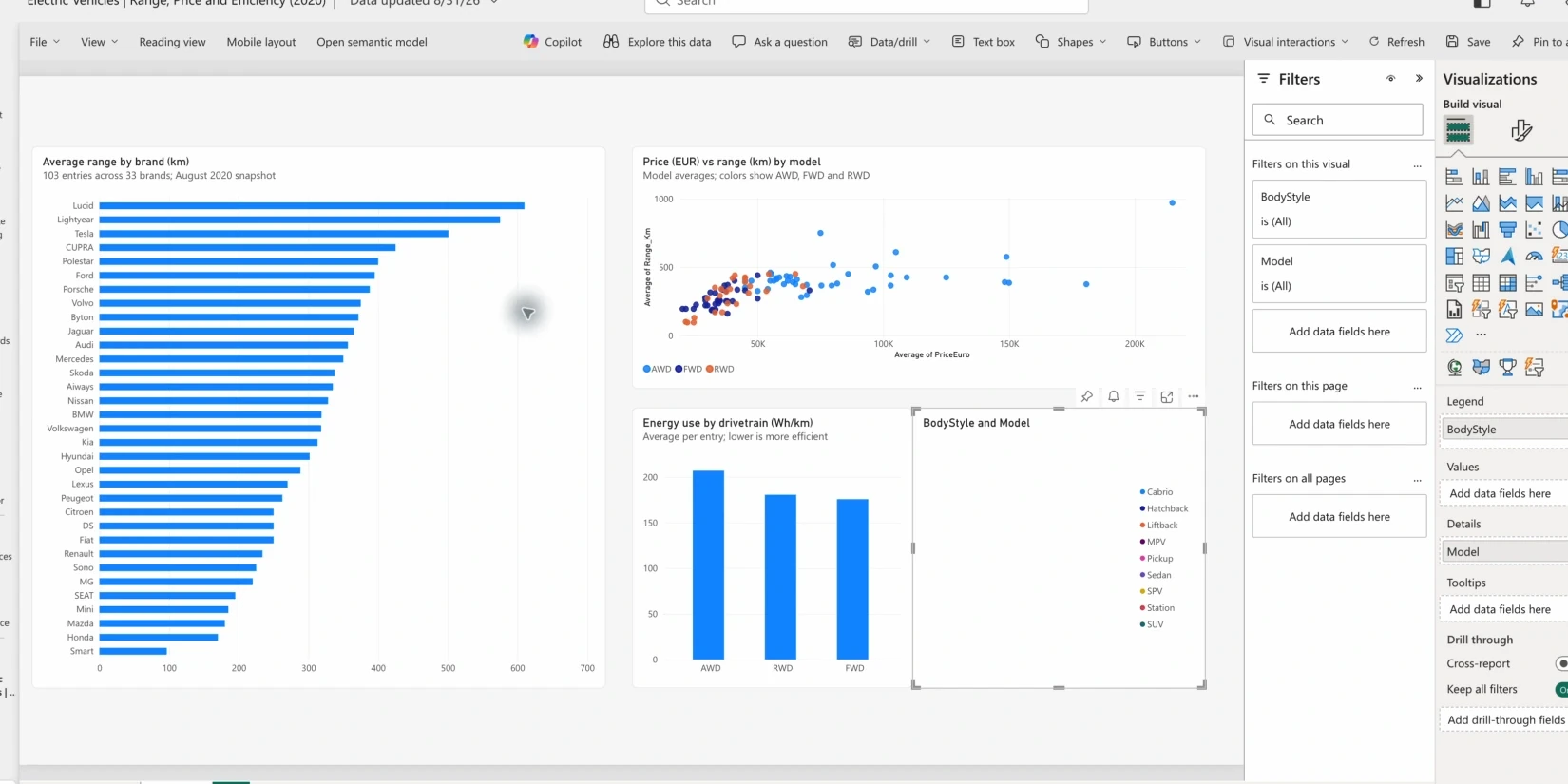Set an alert on the selected visual
Screen dimensions: 1568x784
pos(1113,396)
